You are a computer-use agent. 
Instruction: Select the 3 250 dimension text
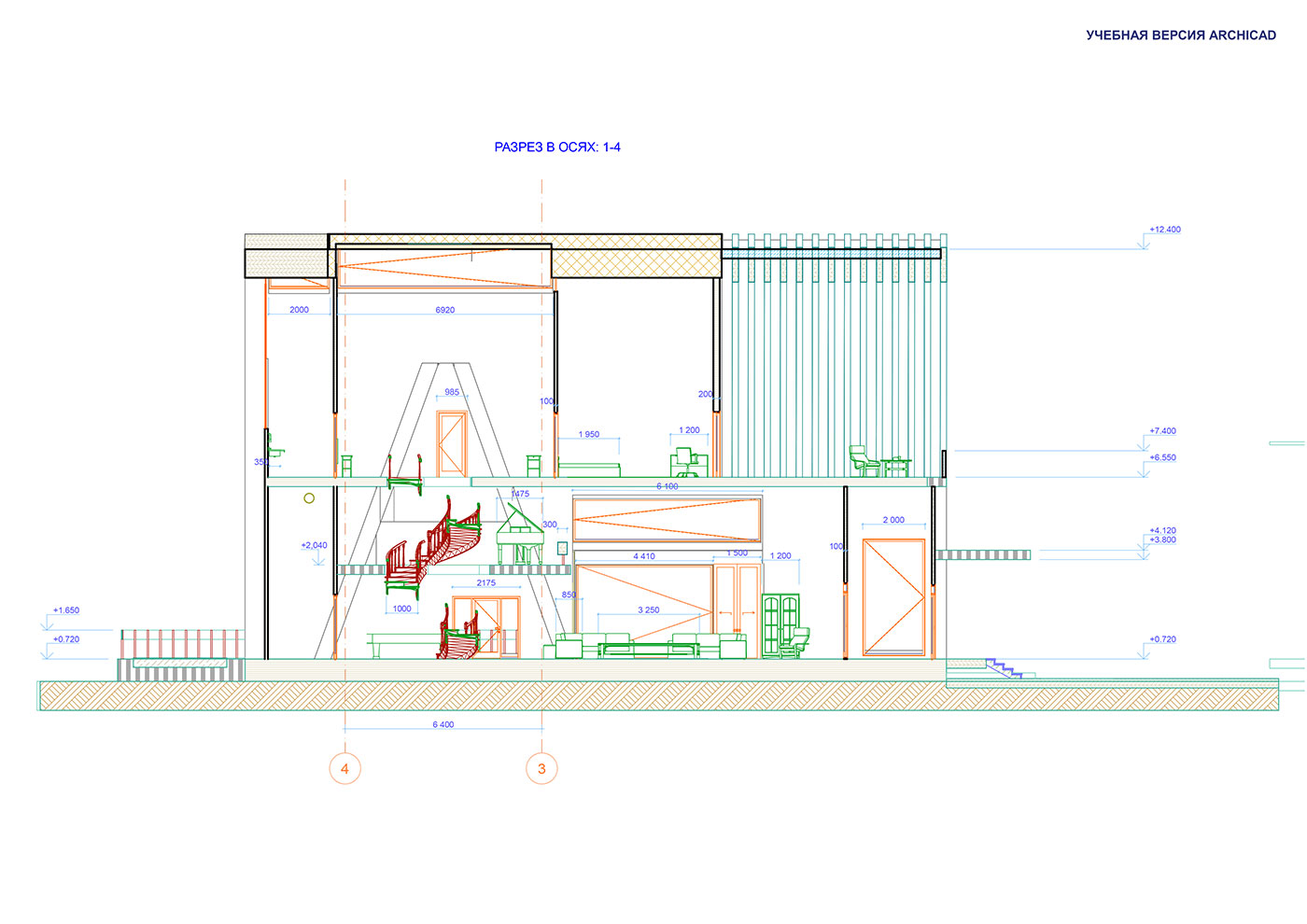(x=649, y=610)
